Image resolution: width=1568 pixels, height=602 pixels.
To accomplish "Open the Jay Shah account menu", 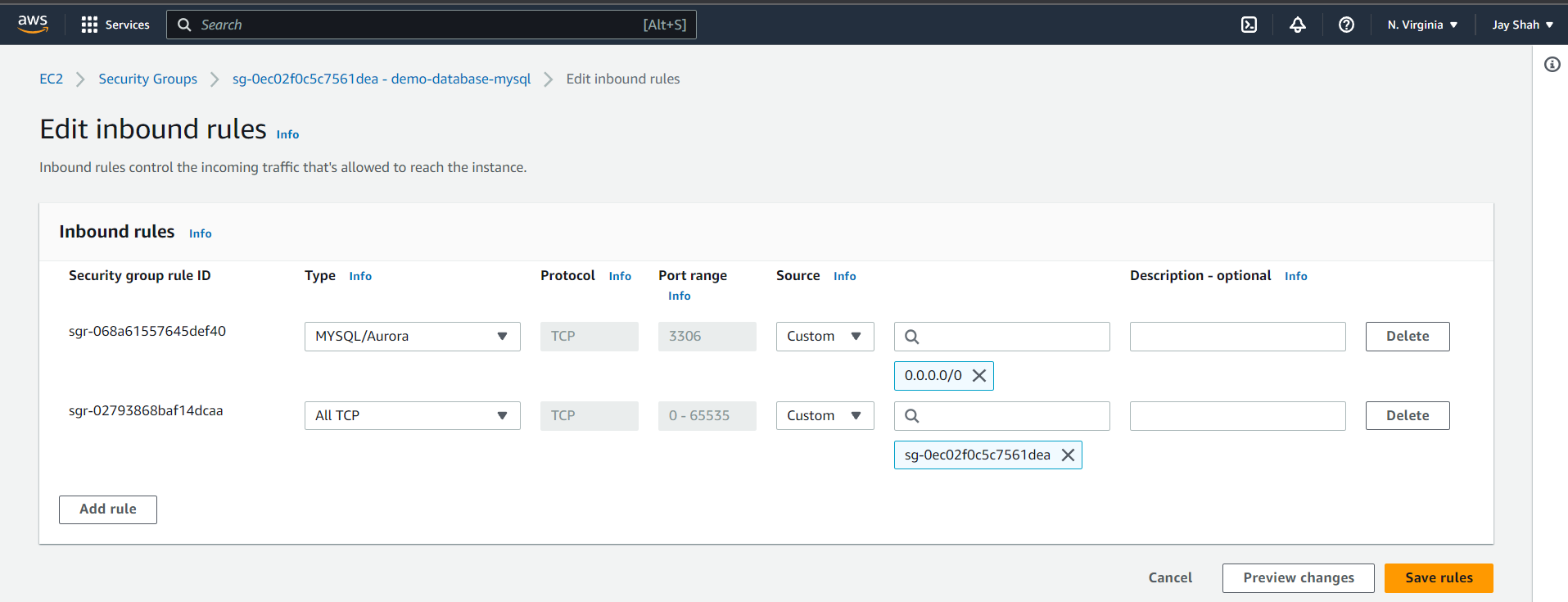I will [x=1522, y=25].
